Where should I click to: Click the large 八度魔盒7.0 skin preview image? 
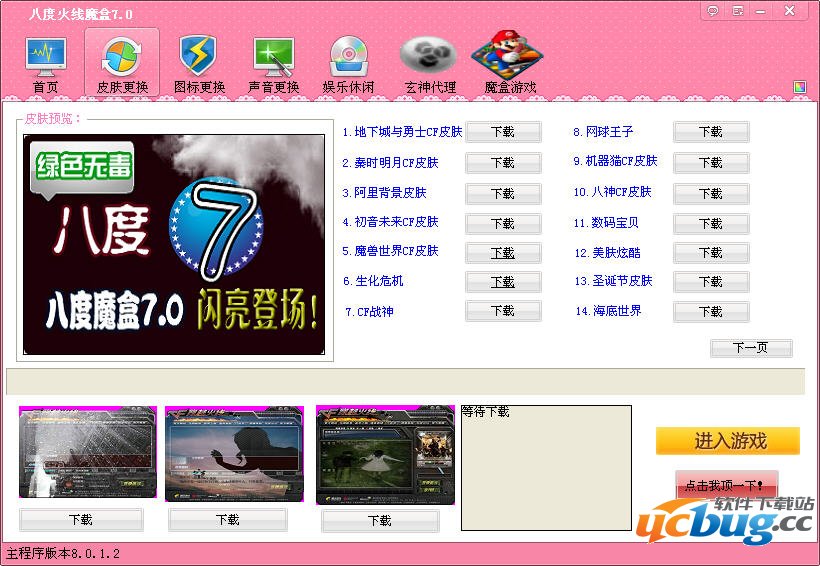[175, 245]
